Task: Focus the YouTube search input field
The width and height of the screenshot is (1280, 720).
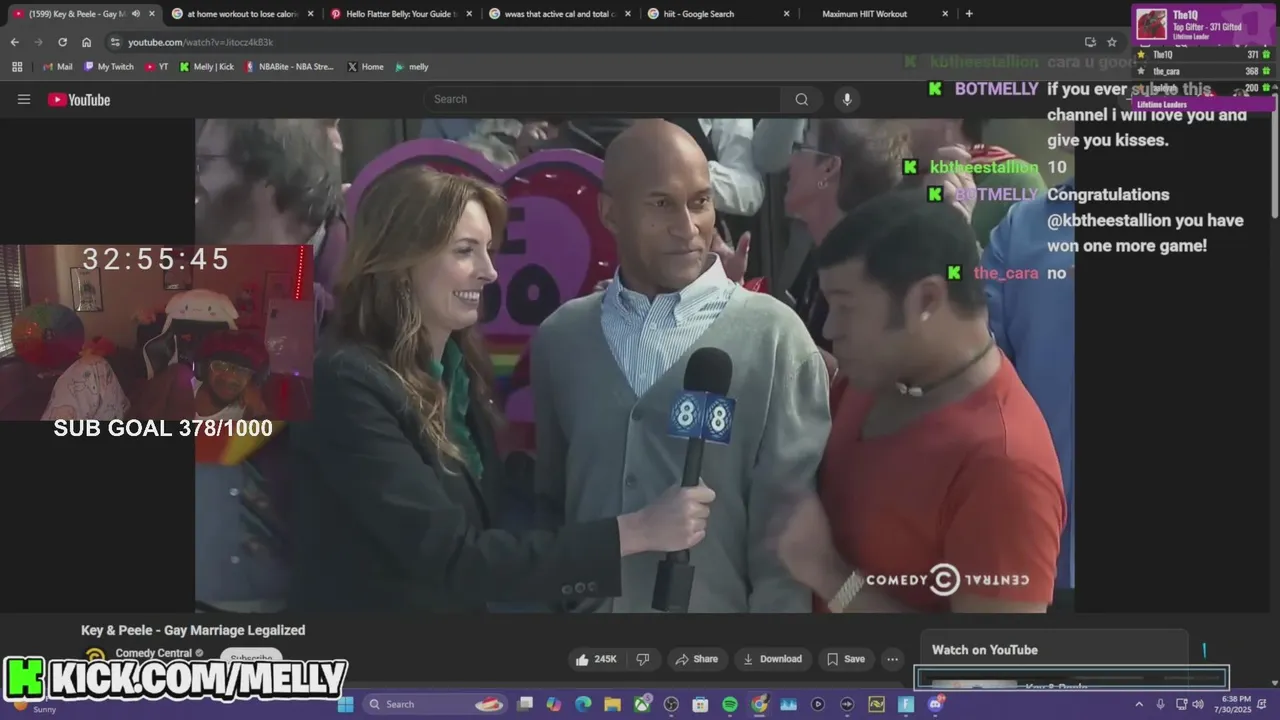Action: 602,99
